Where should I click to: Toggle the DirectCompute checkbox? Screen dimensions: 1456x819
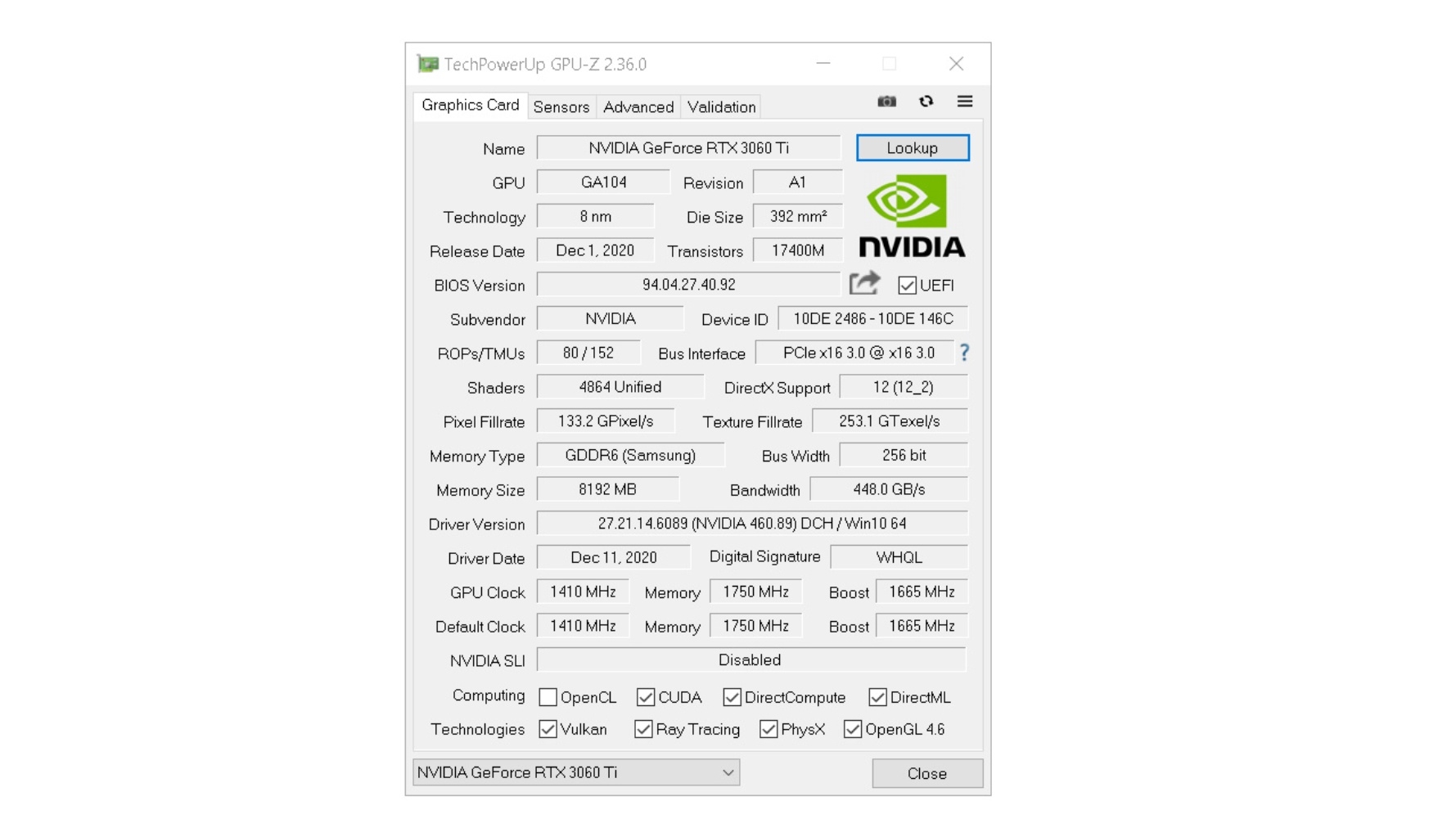(x=732, y=697)
